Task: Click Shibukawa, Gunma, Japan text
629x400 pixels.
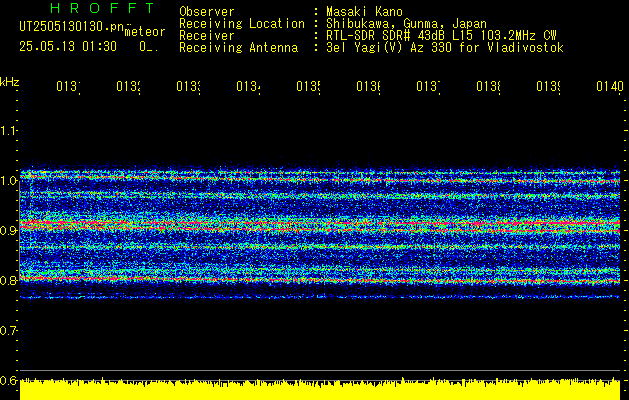Action: click(406, 24)
